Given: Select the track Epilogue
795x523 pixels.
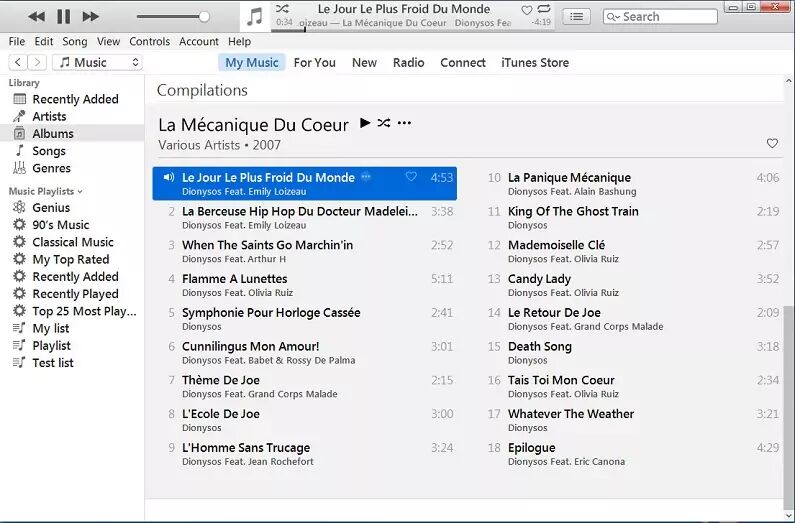Looking at the screenshot, I should pyautogui.click(x=632, y=454).
